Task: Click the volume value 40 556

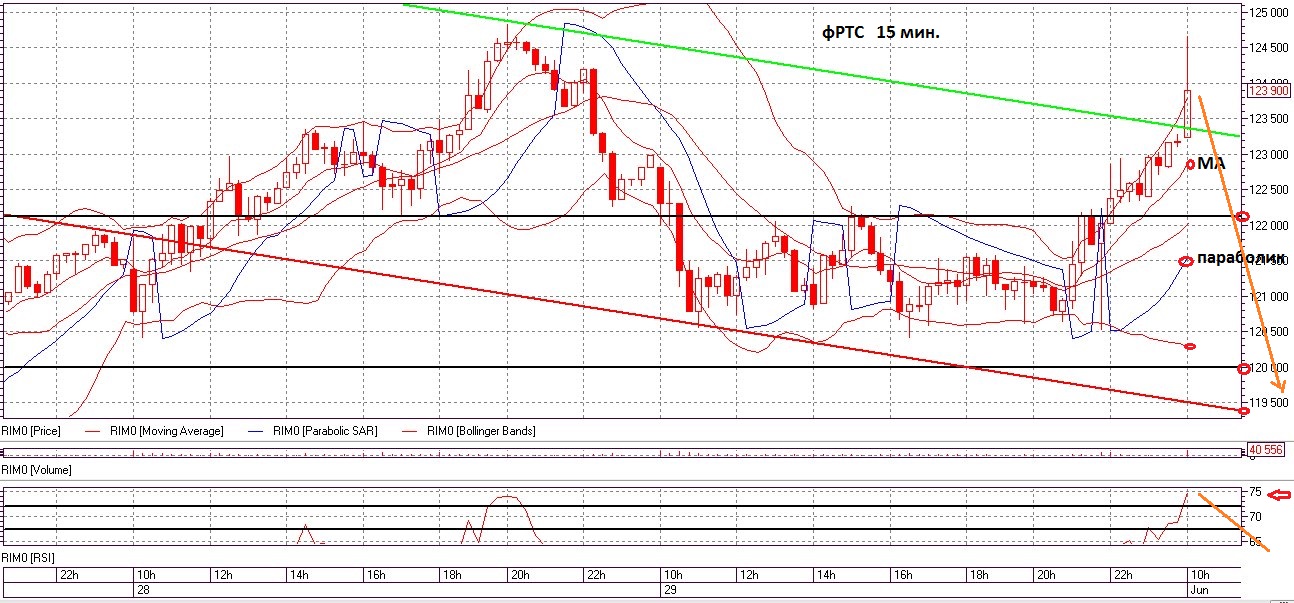Action: [x=1267, y=450]
